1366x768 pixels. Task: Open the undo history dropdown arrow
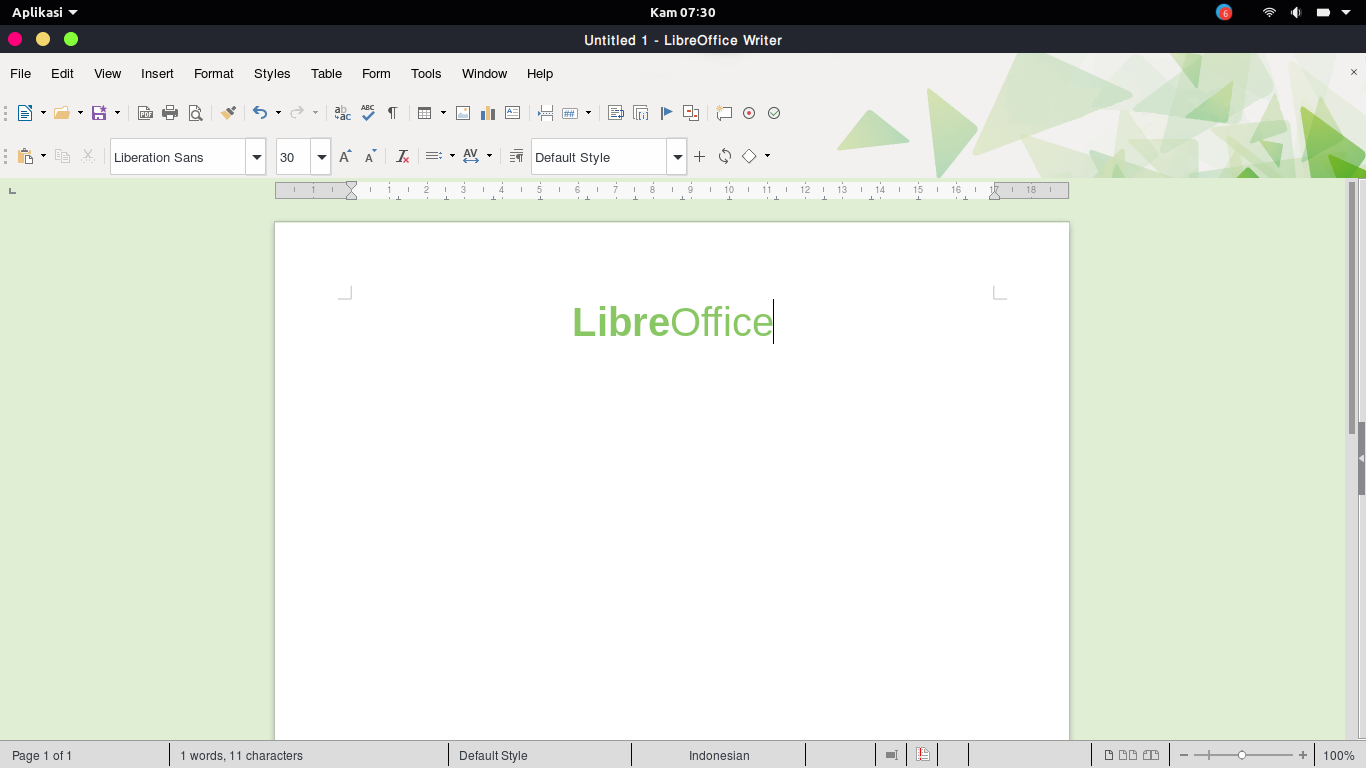click(x=278, y=113)
